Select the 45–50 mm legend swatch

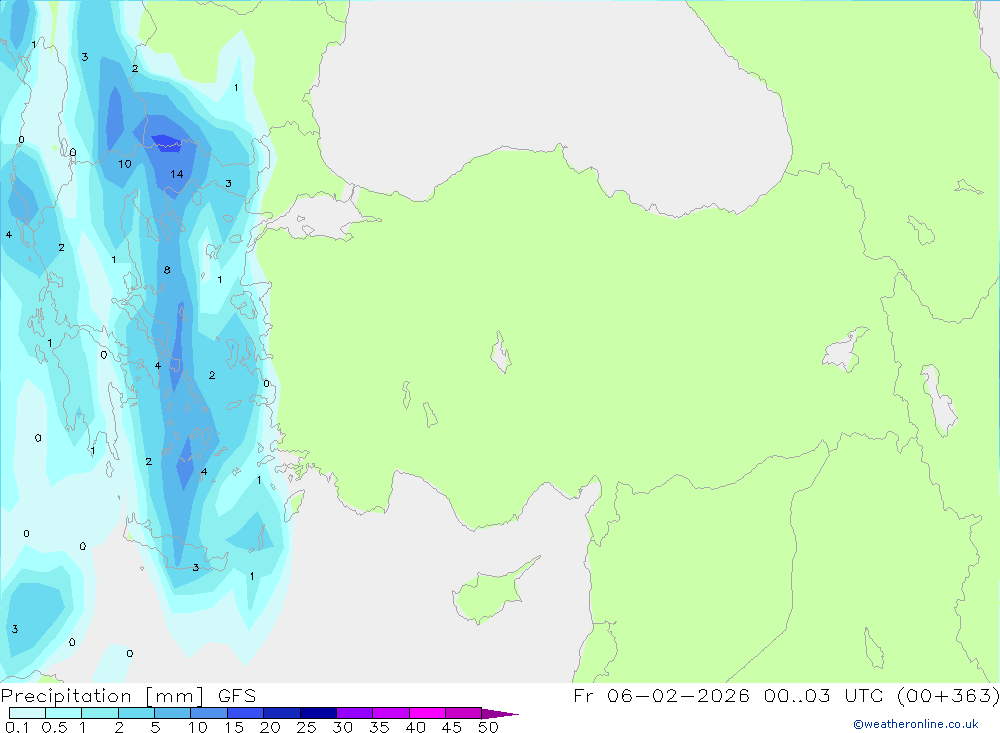(464, 713)
